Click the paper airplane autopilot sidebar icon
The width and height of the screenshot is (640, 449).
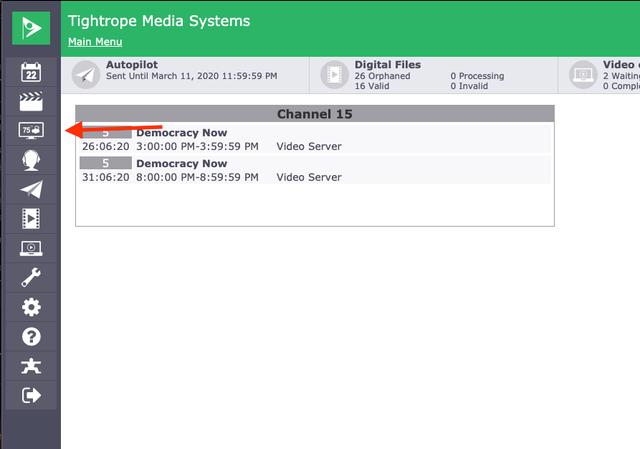[31, 189]
